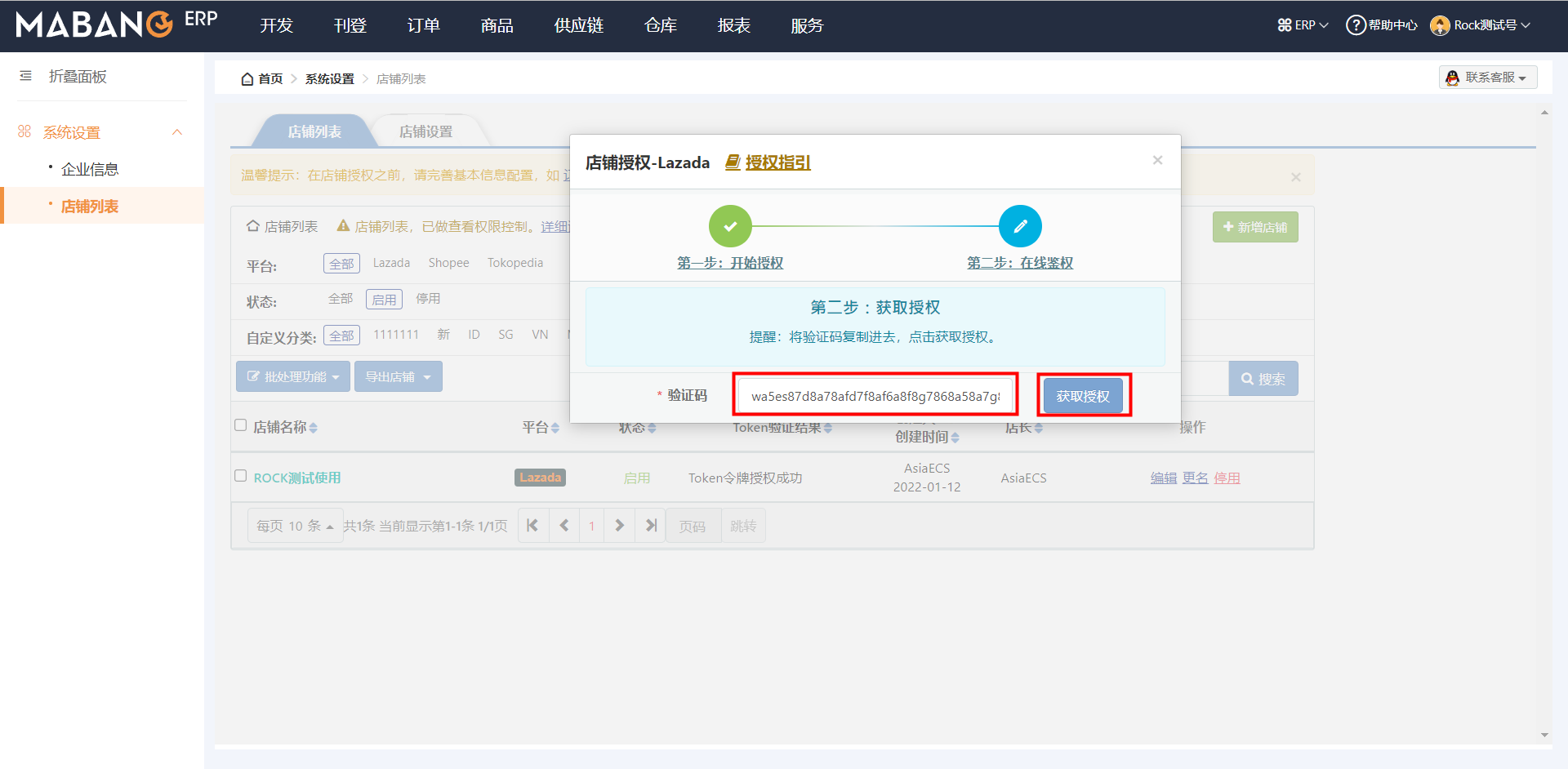Open the 批处理功能 dropdown

(293, 376)
